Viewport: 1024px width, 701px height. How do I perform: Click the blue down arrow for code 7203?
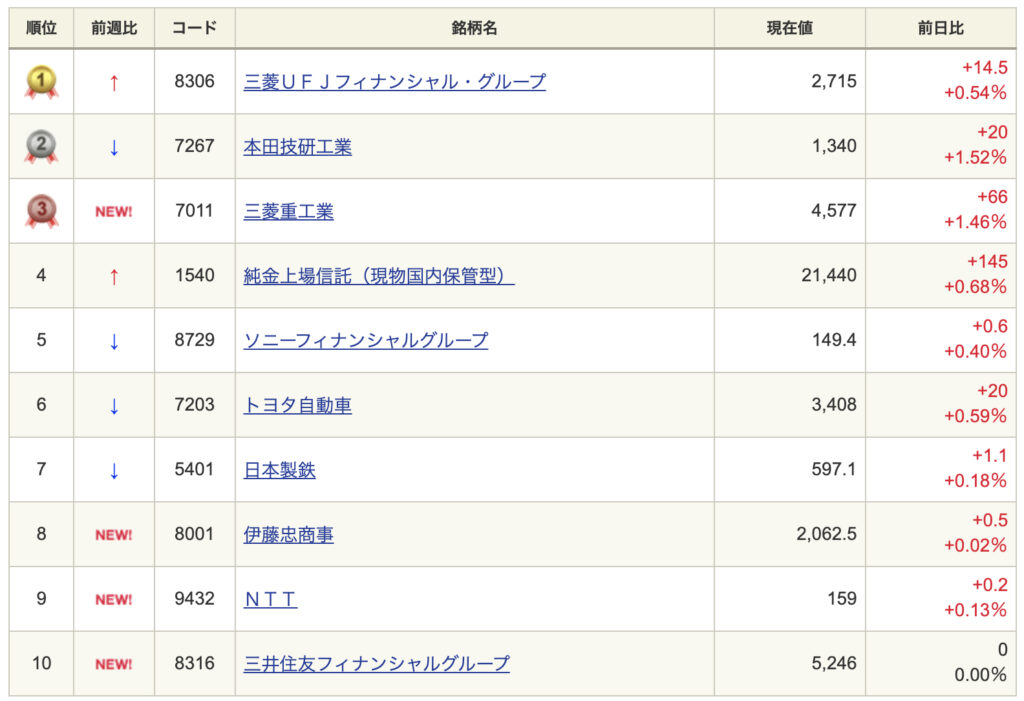click(x=114, y=405)
